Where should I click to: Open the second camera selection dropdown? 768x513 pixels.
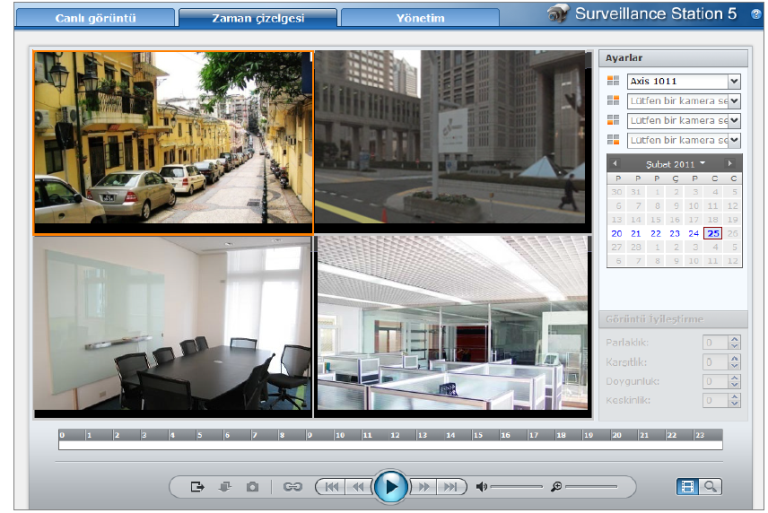pyautogui.click(x=734, y=101)
